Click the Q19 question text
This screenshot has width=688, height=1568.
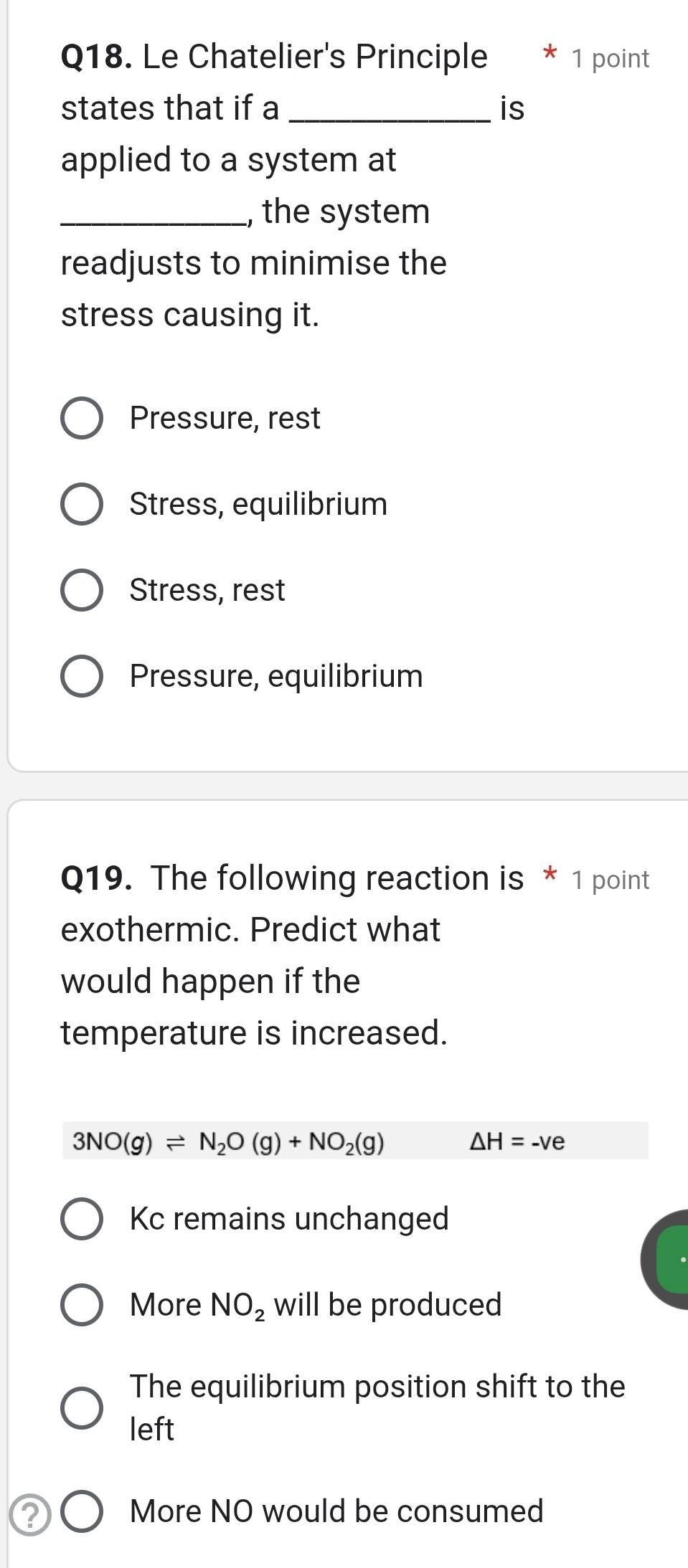[x=287, y=954]
